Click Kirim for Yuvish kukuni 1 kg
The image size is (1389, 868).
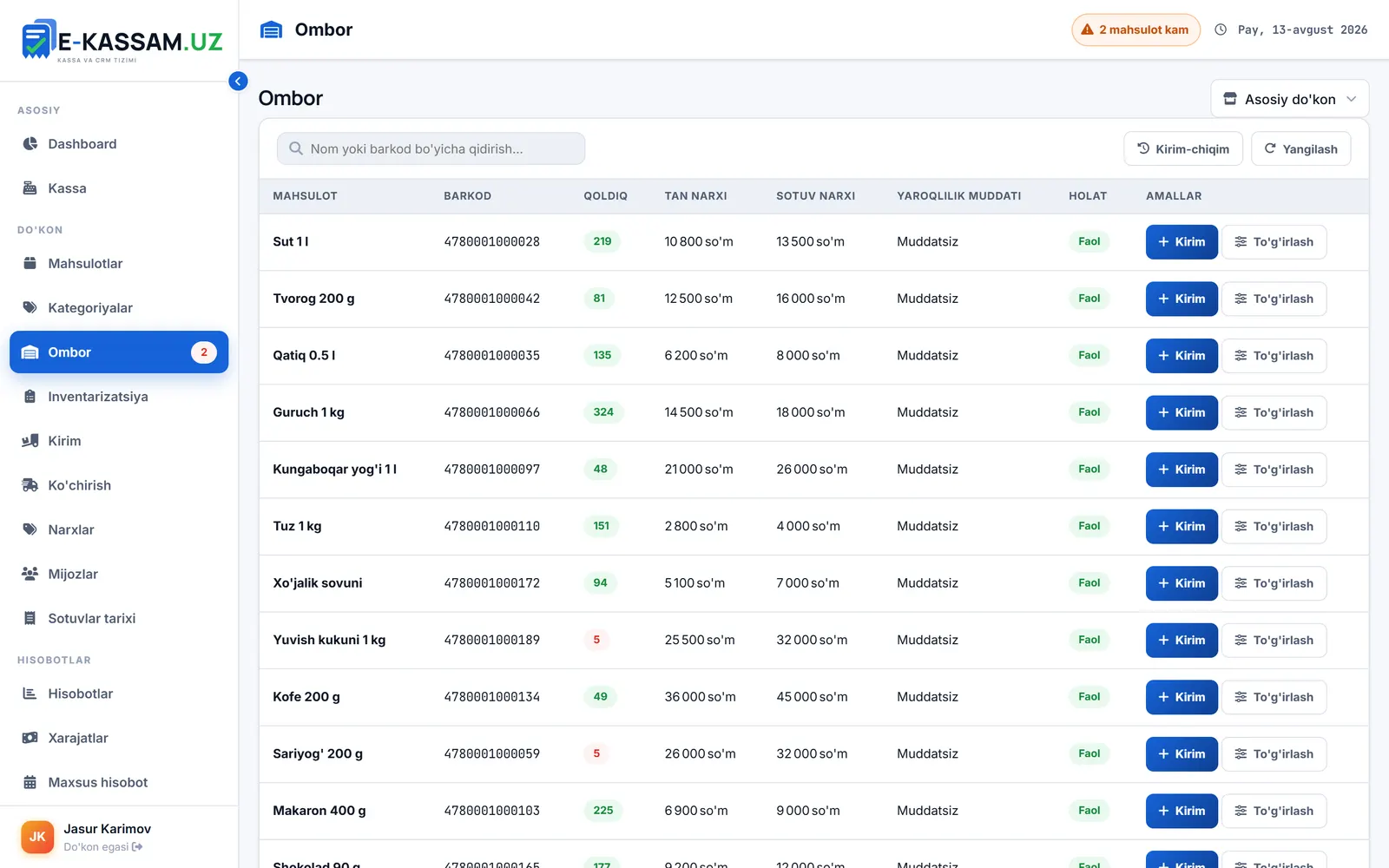tap(1182, 641)
